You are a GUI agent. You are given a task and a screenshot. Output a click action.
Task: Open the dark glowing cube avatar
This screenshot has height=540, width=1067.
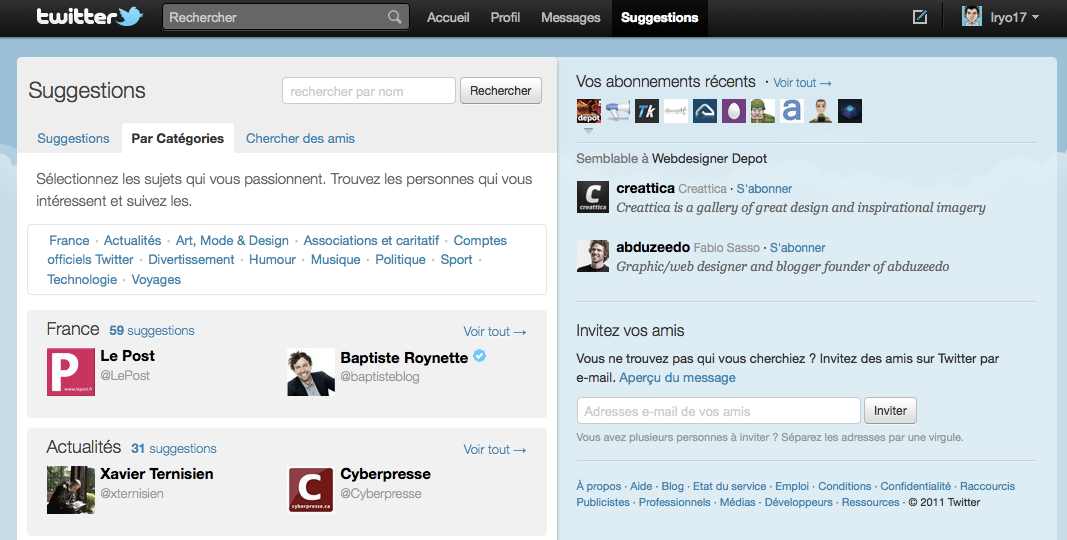click(x=850, y=111)
